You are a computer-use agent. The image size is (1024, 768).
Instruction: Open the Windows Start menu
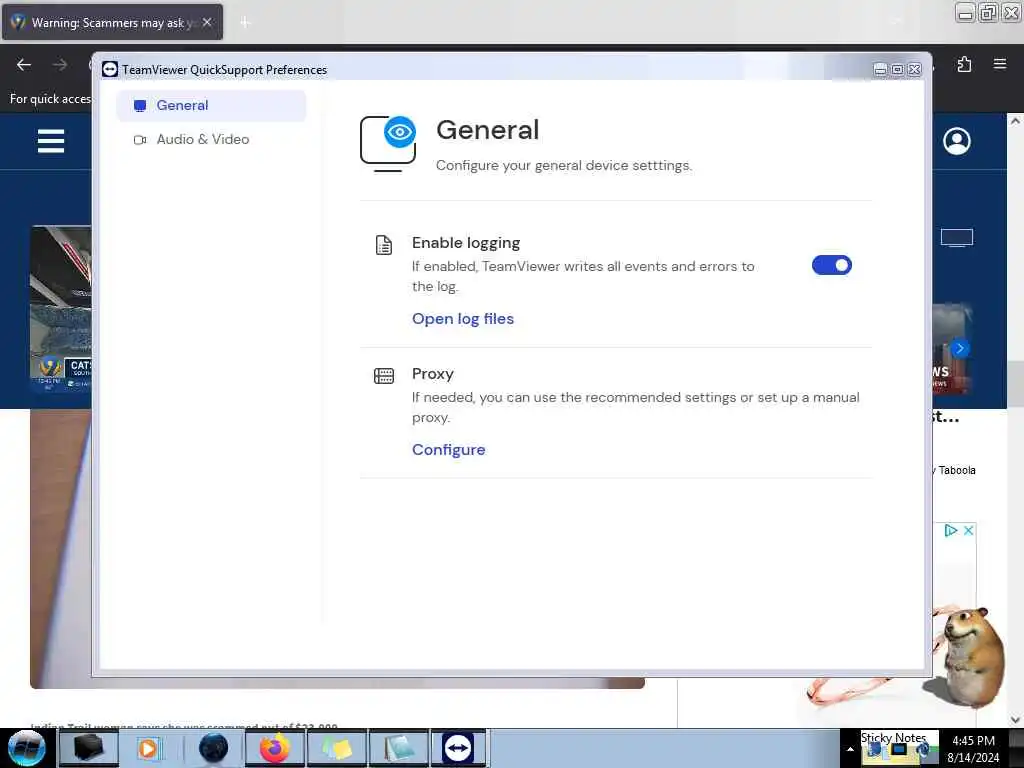coord(26,748)
